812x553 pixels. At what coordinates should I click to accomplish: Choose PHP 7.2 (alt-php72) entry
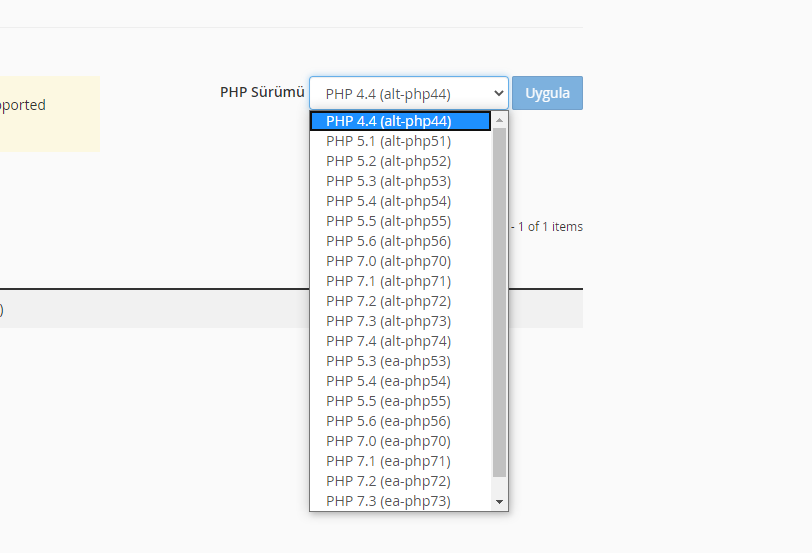[400, 301]
